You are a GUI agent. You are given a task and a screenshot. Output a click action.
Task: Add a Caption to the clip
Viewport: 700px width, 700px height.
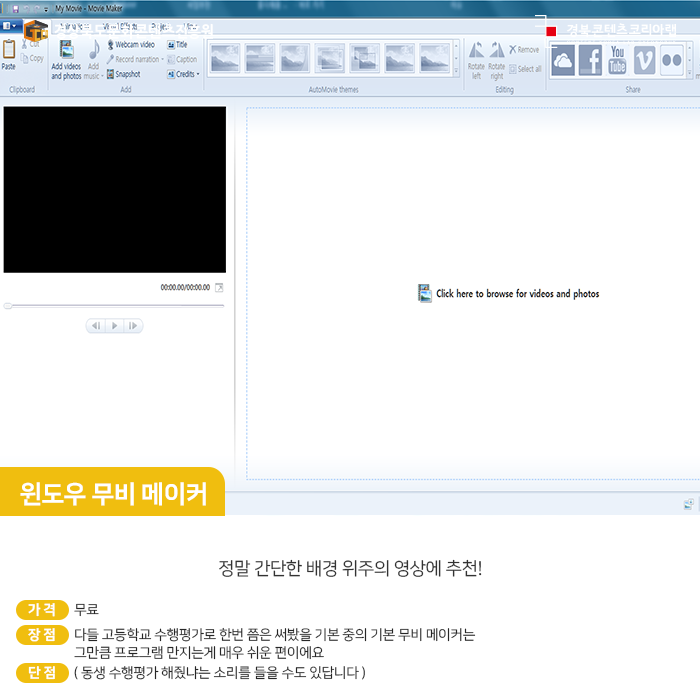pyautogui.click(x=182, y=59)
